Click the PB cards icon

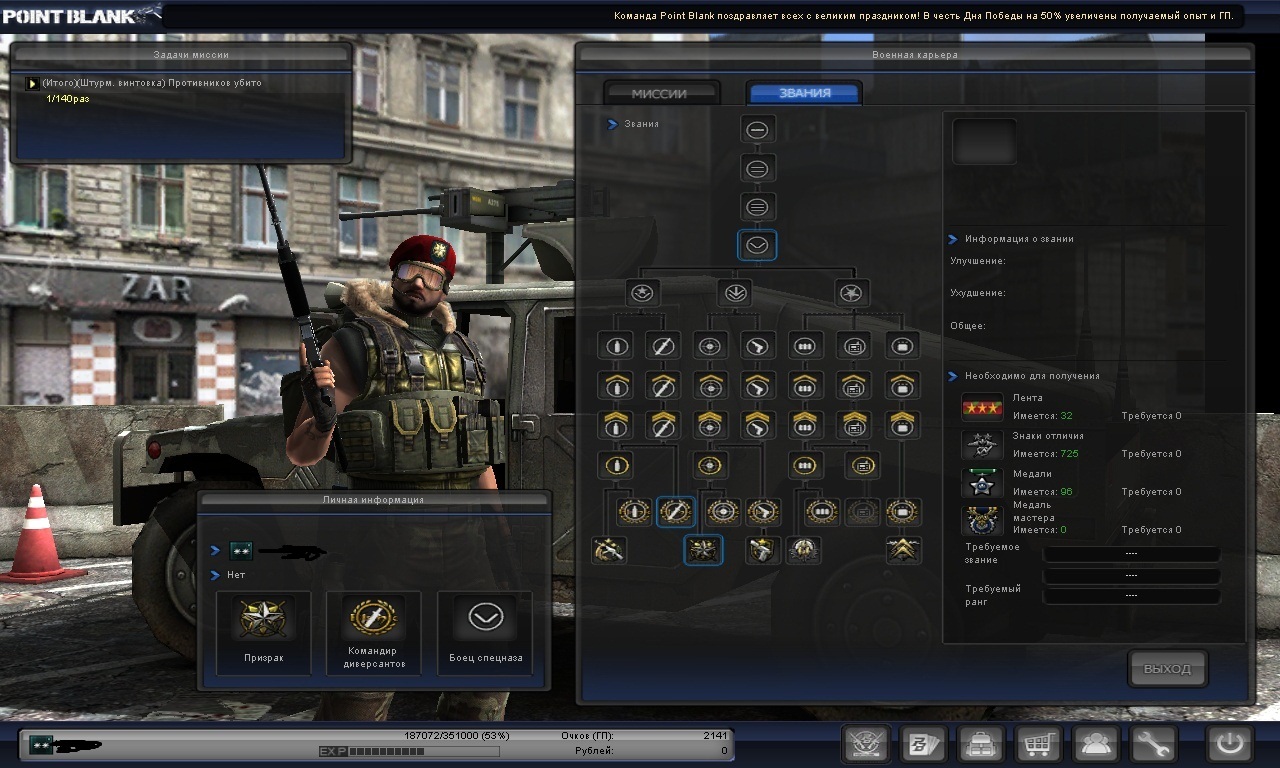923,745
